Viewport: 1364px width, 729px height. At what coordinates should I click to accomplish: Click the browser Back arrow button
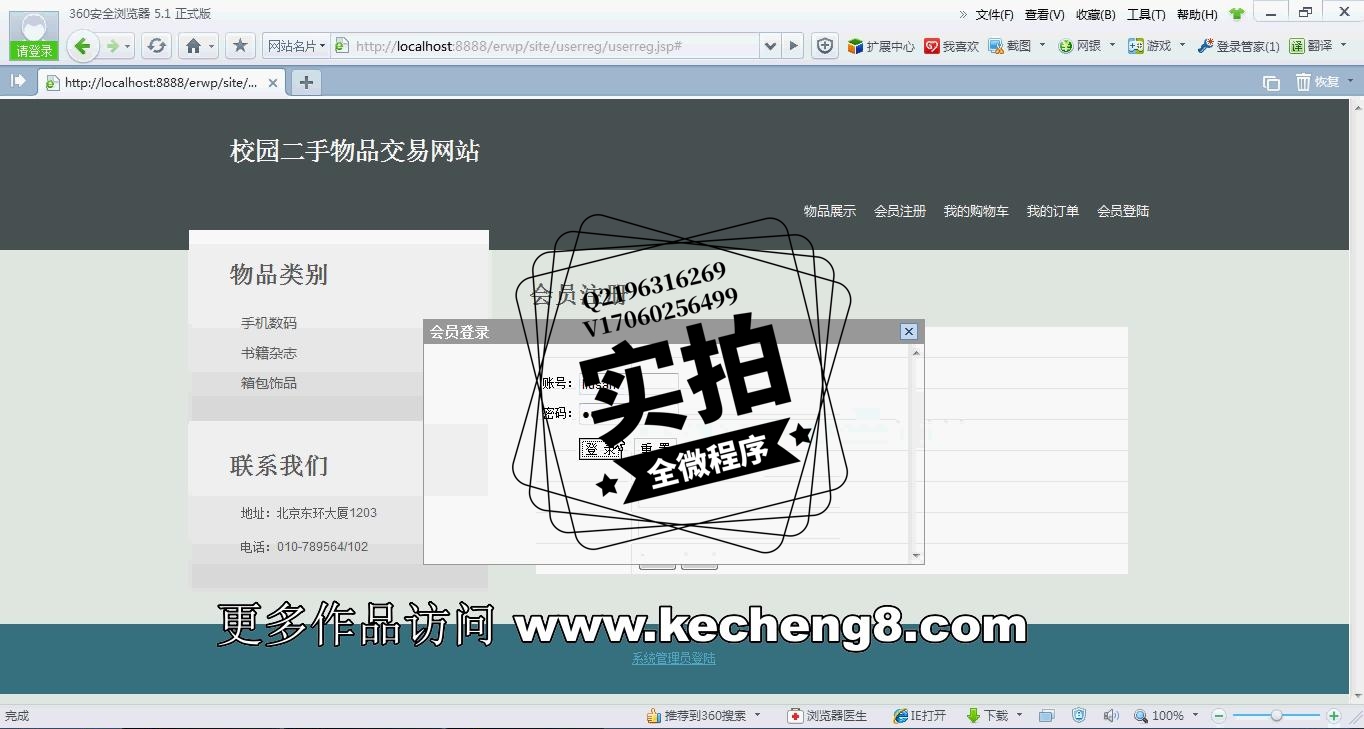[83, 46]
